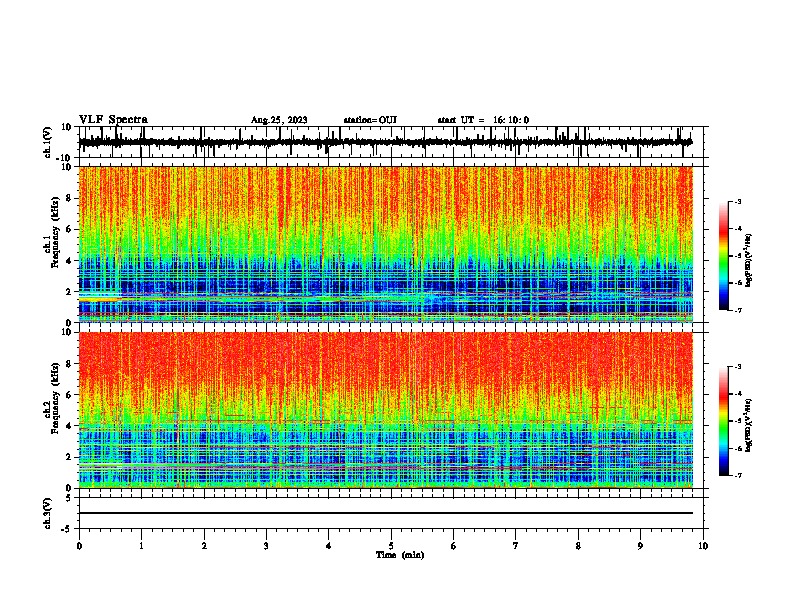Click the "8" kHz tick of ch.2 spectrogram

pyautogui.click(x=69, y=364)
